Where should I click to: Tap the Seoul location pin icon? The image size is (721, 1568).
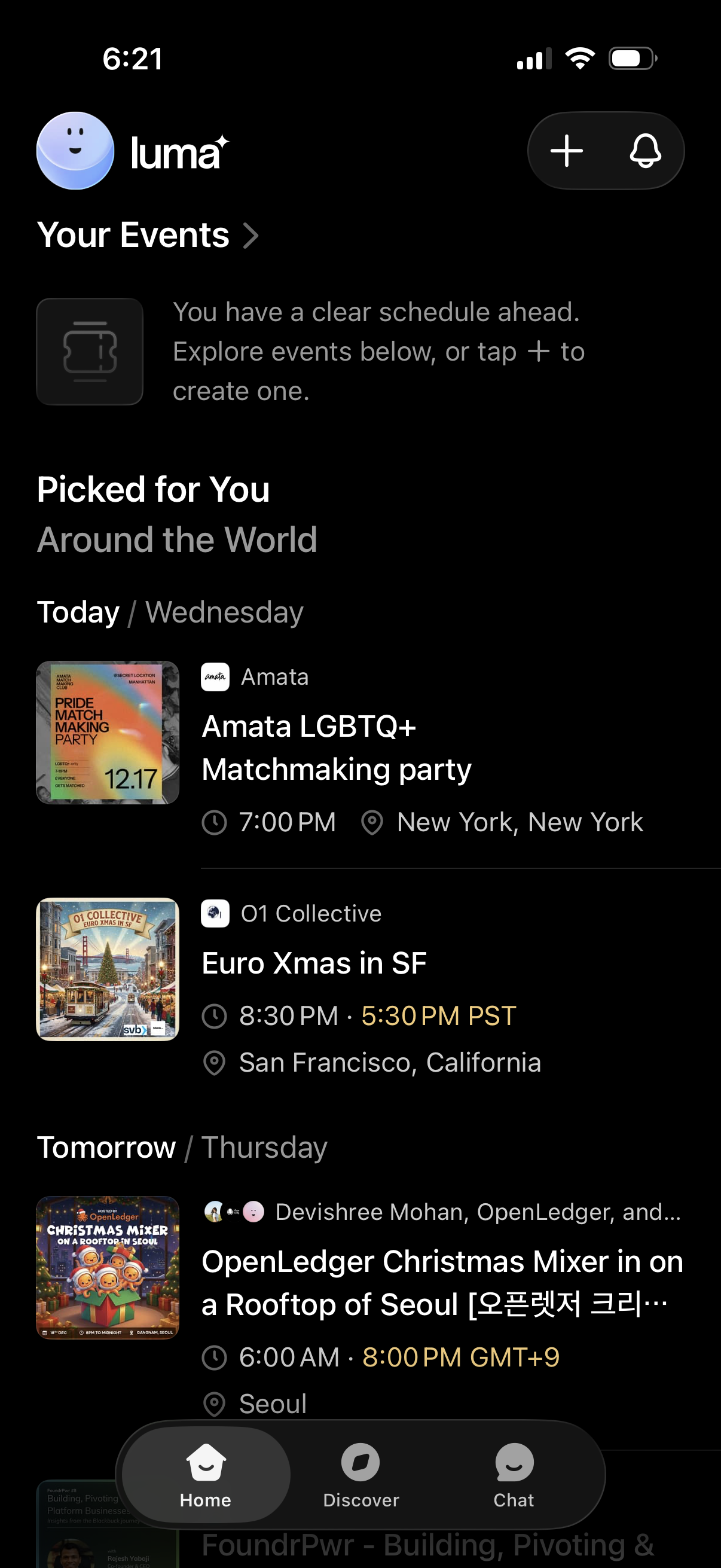(214, 1404)
